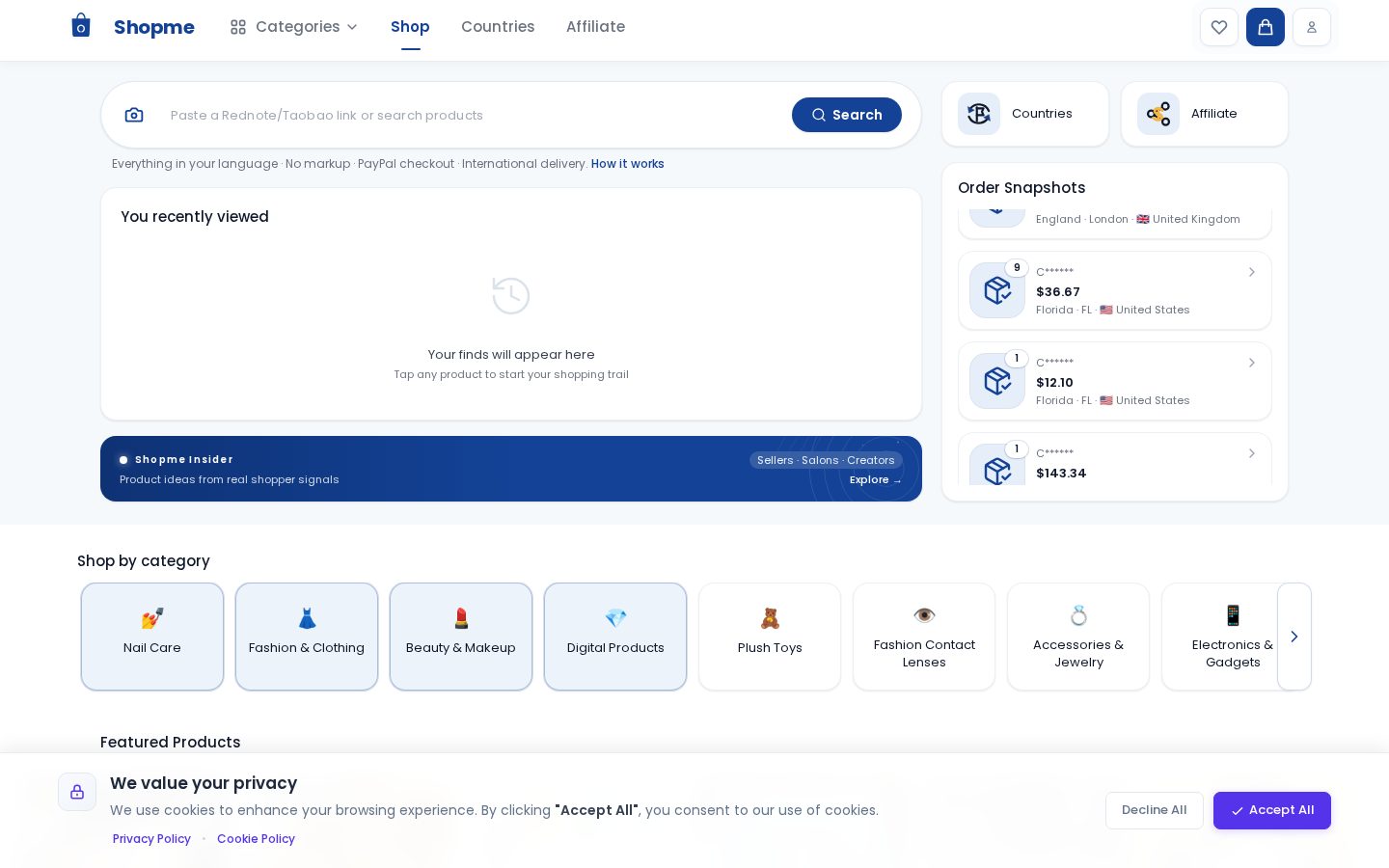
Task: Expand the $143.34 order chevron
Action: tap(1251, 453)
